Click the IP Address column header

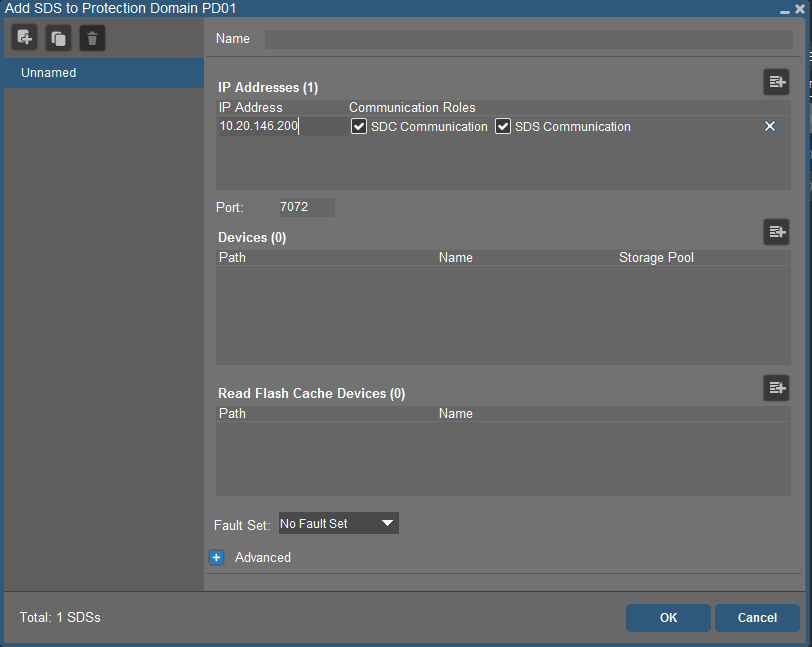click(x=251, y=107)
